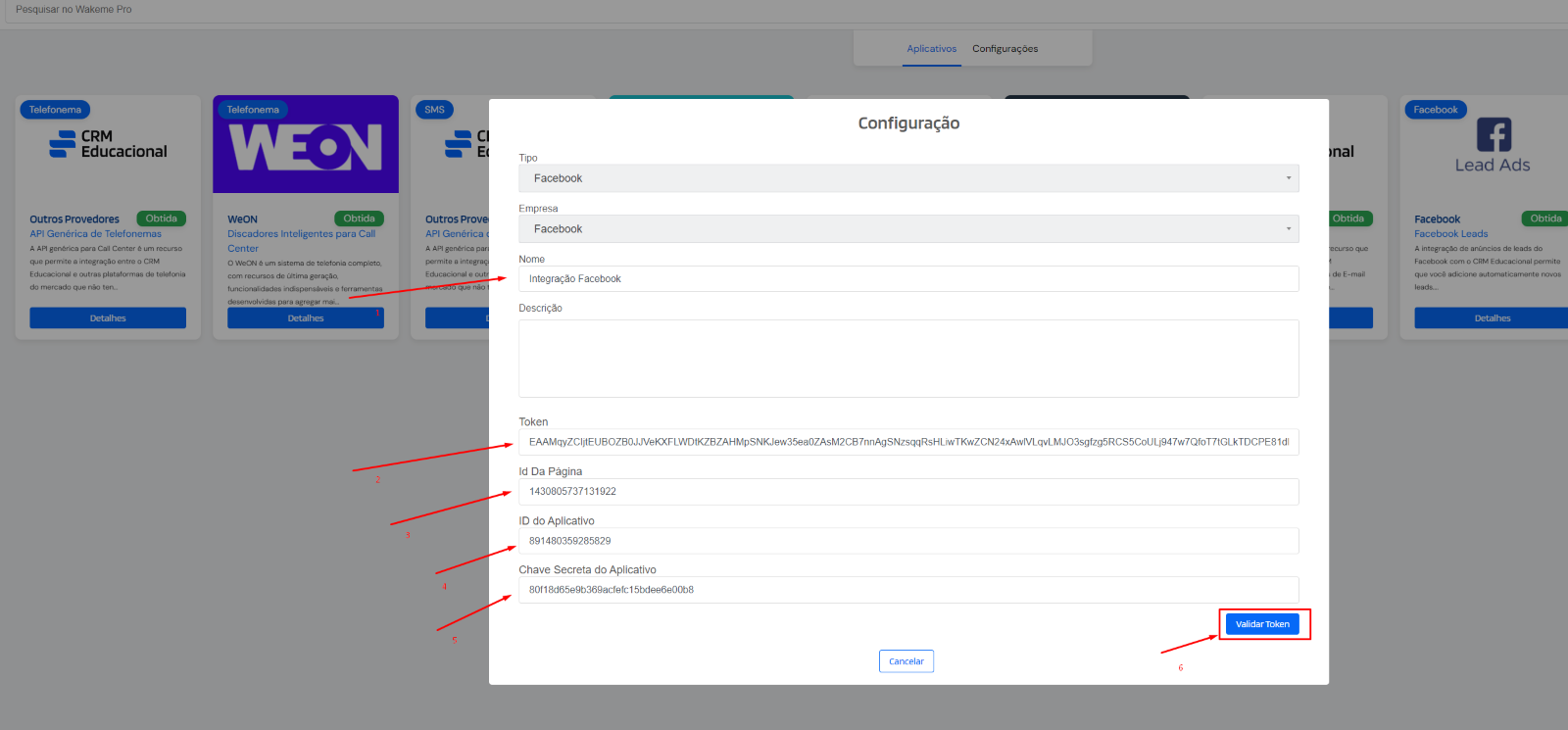The image size is (1568, 730).
Task: Click the Cancelar button
Action: coord(906,661)
